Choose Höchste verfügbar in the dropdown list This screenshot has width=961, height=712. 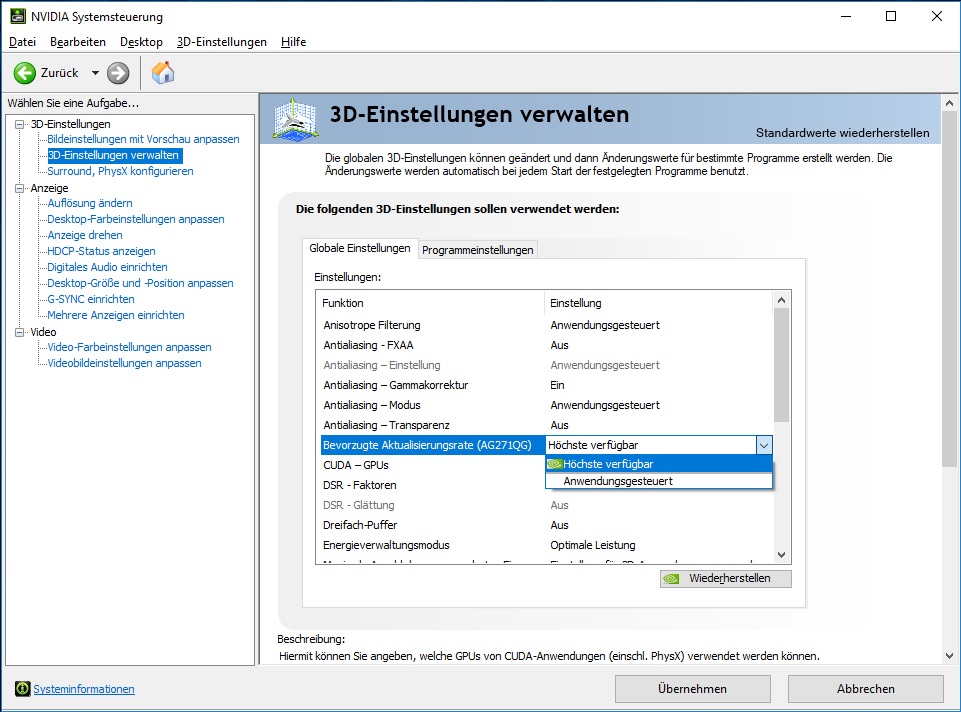click(x=659, y=464)
